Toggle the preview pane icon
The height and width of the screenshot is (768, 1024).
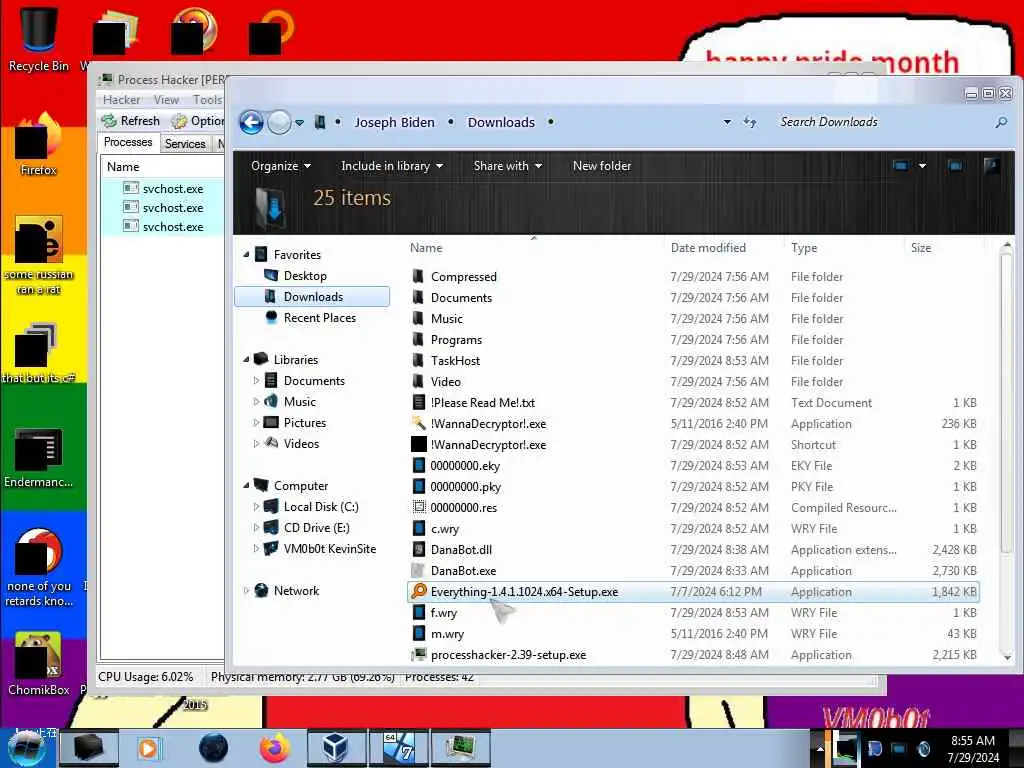(955, 166)
